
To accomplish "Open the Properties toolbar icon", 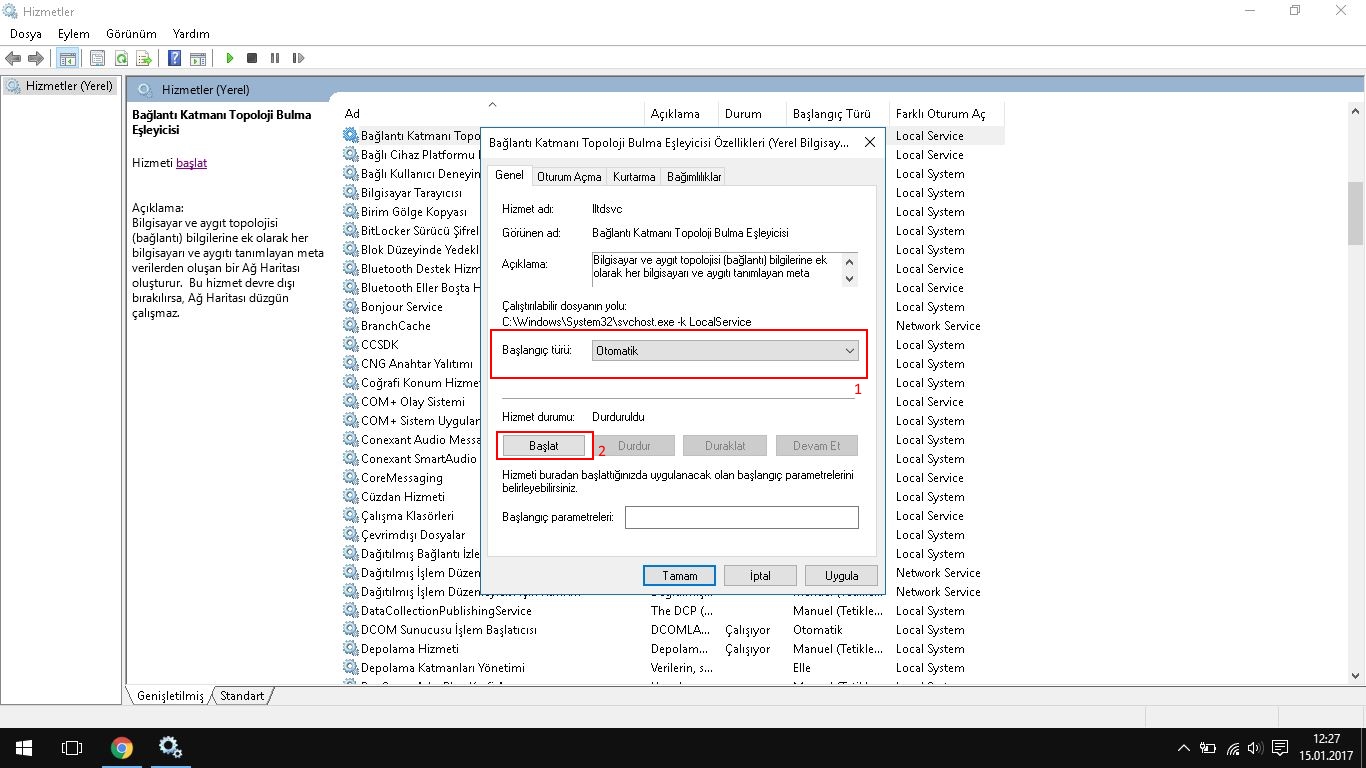I will [98, 58].
